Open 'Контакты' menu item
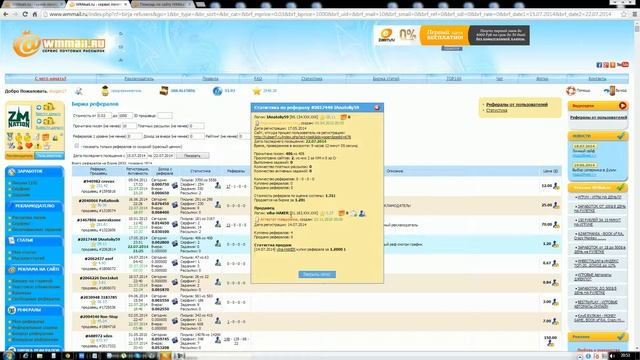This screenshot has height=360, width=640. 598,78
